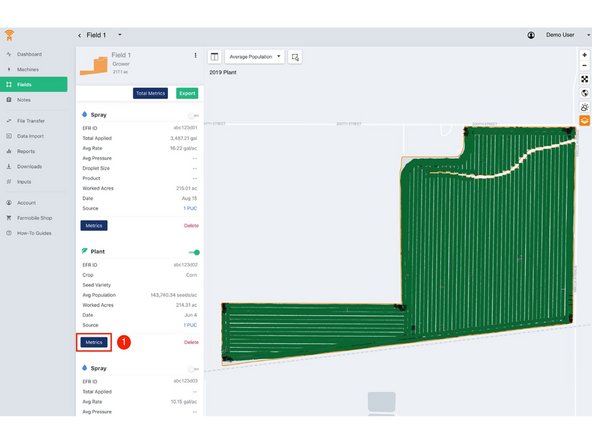Open the 1 PUC source link for Plant
592x444 pixels.
click(190, 325)
